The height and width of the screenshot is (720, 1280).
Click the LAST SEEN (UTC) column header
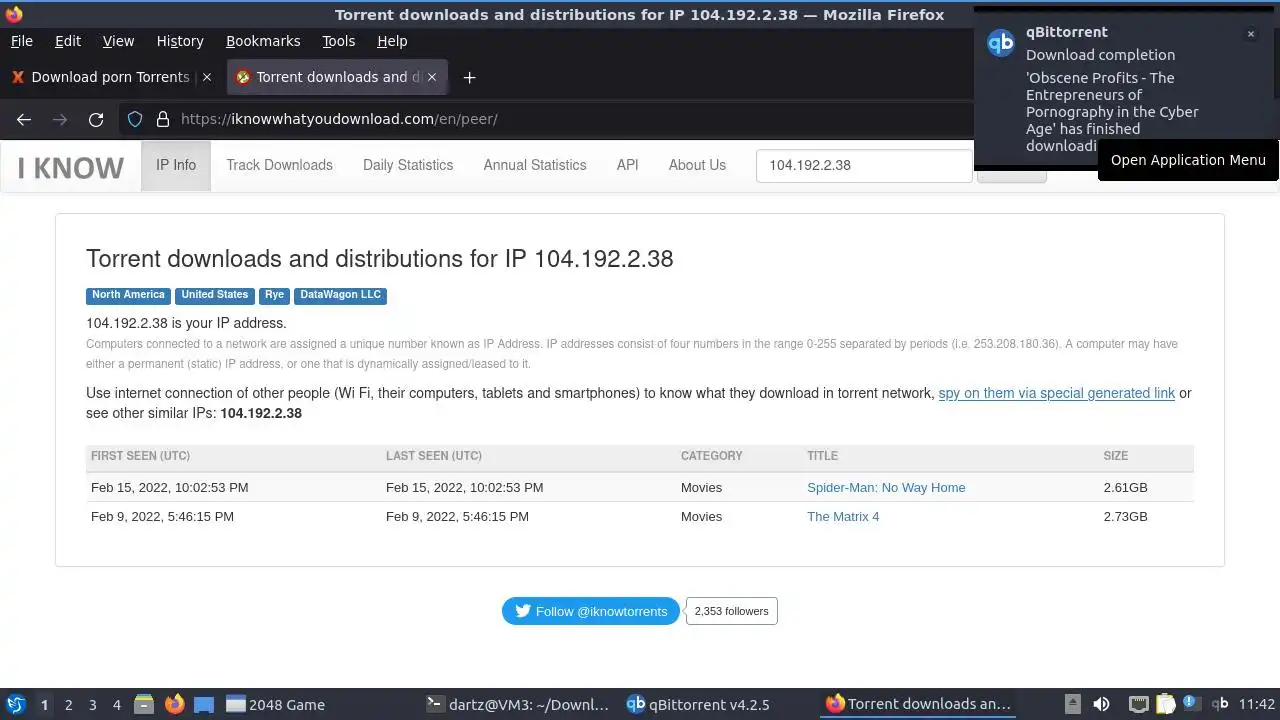coord(434,456)
